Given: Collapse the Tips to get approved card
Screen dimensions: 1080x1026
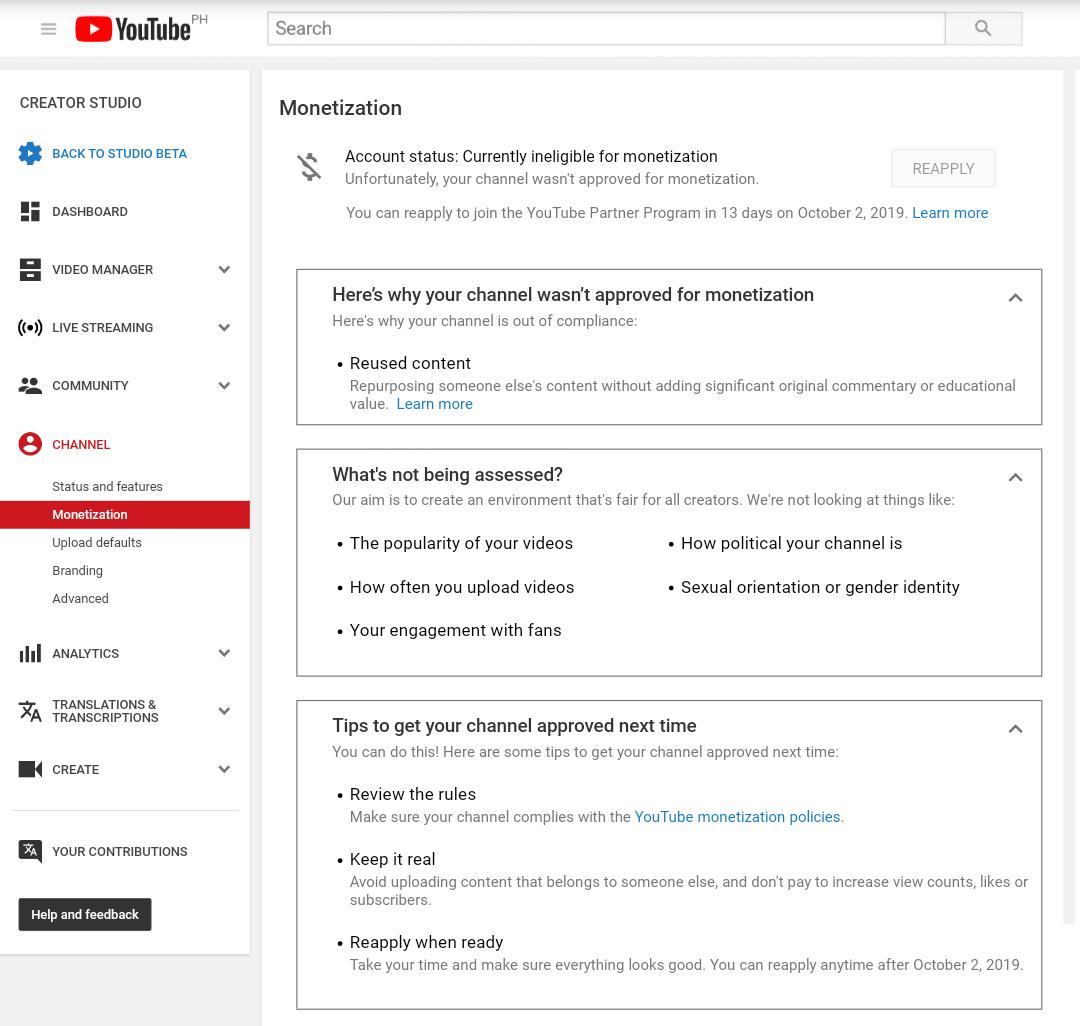Looking at the screenshot, I should [1015, 729].
